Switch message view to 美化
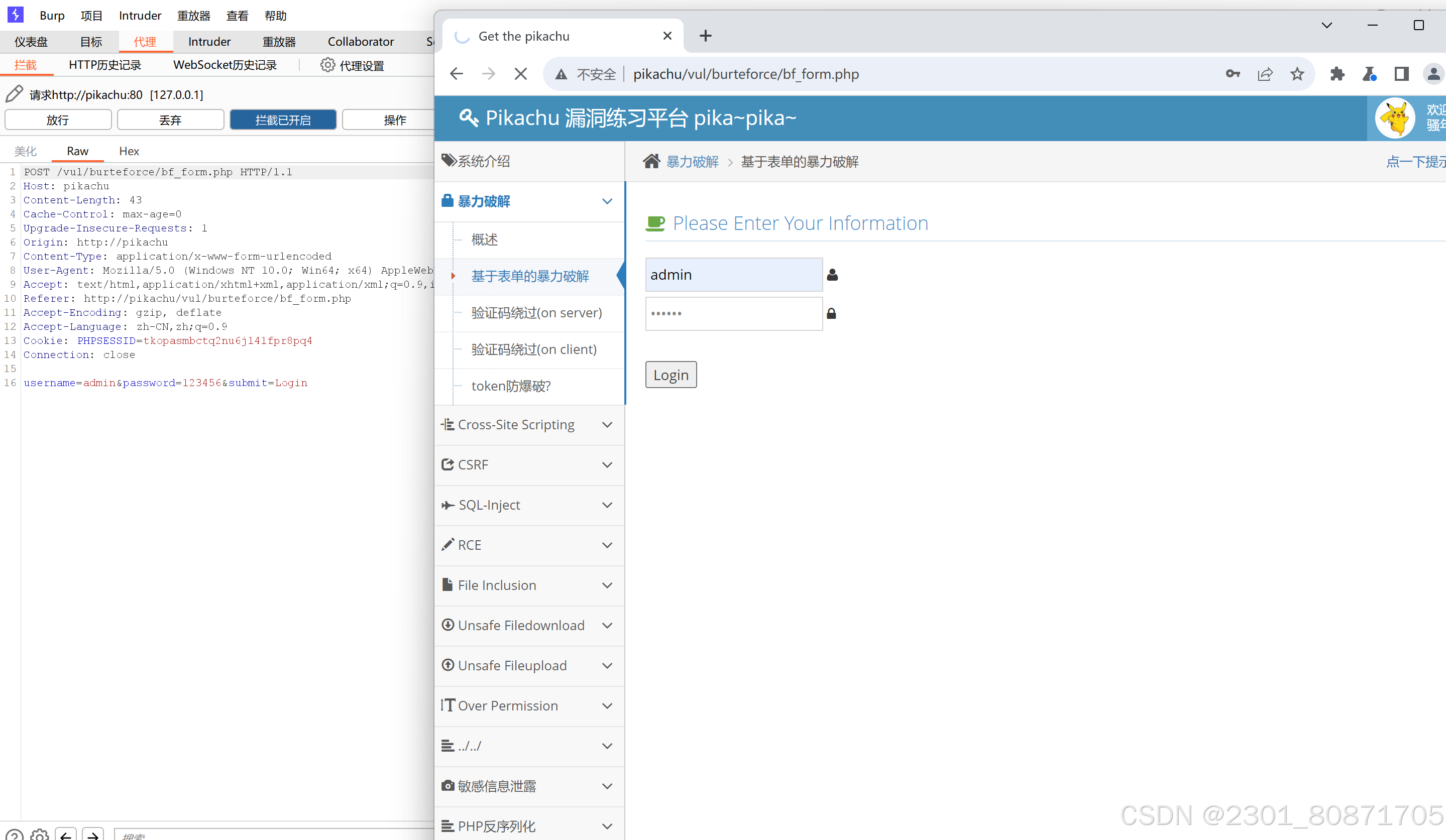1446x840 pixels. pos(25,151)
